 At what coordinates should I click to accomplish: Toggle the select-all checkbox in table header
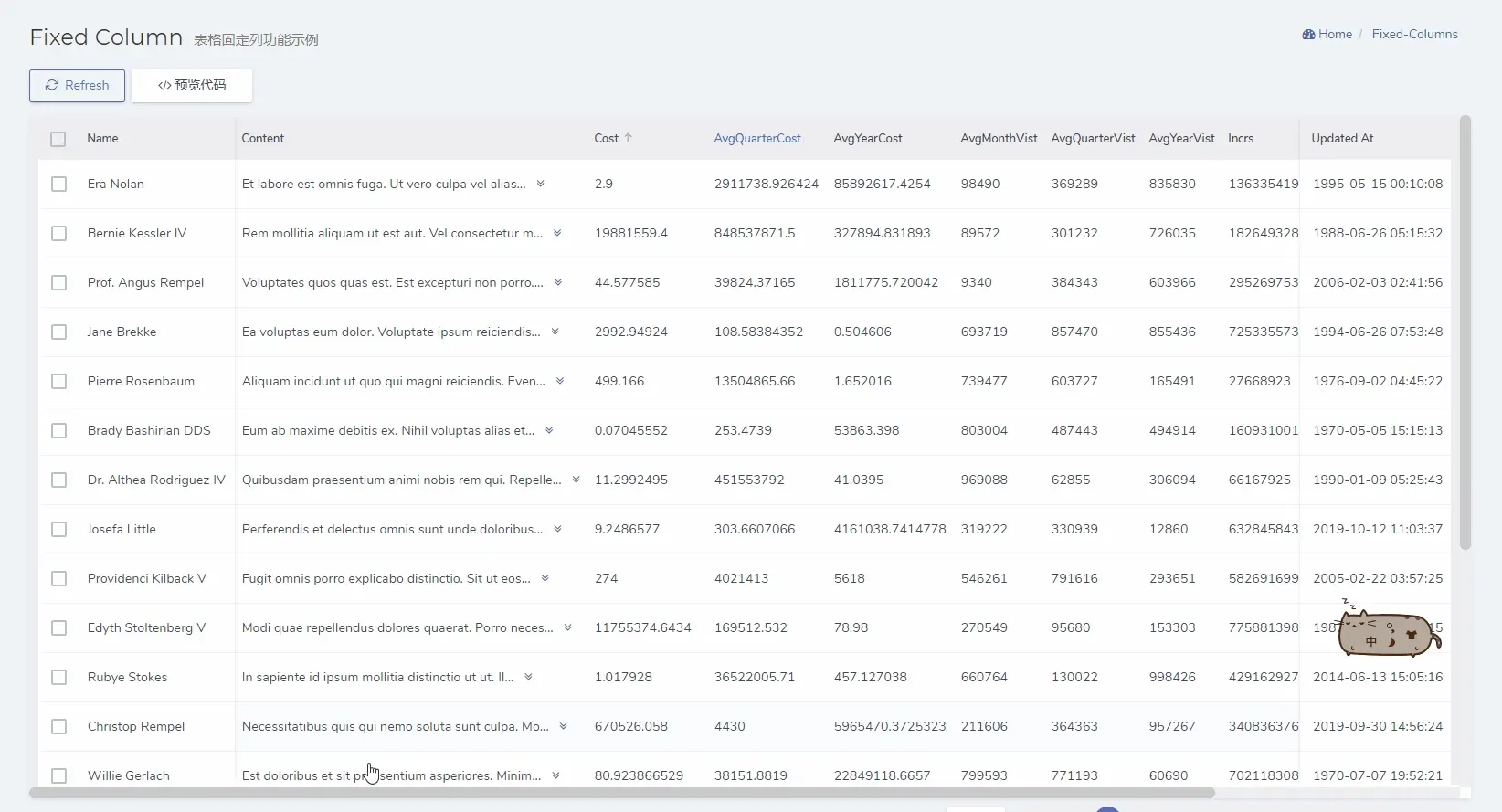(58, 139)
